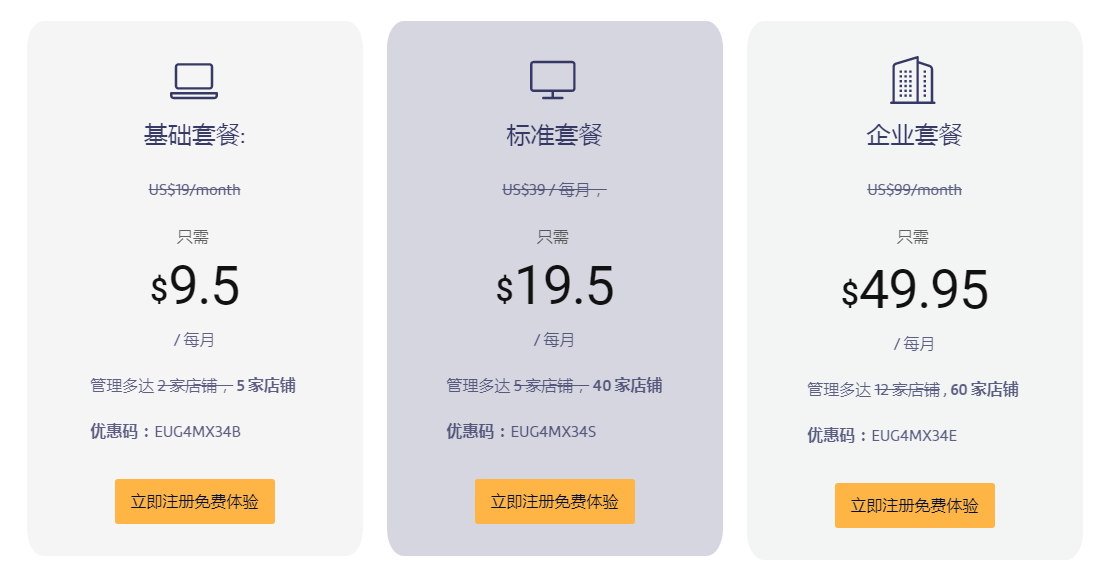The height and width of the screenshot is (584, 1111).
Task: Click coupon code EUG4MX34B
Action: coord(198,432)
